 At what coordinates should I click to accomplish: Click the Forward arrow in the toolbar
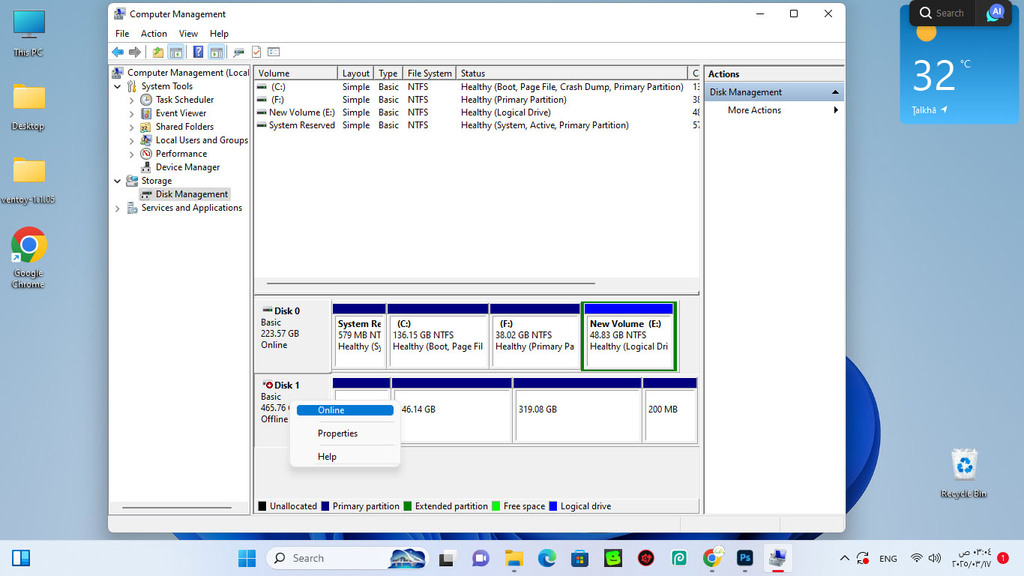click(135, 52)
